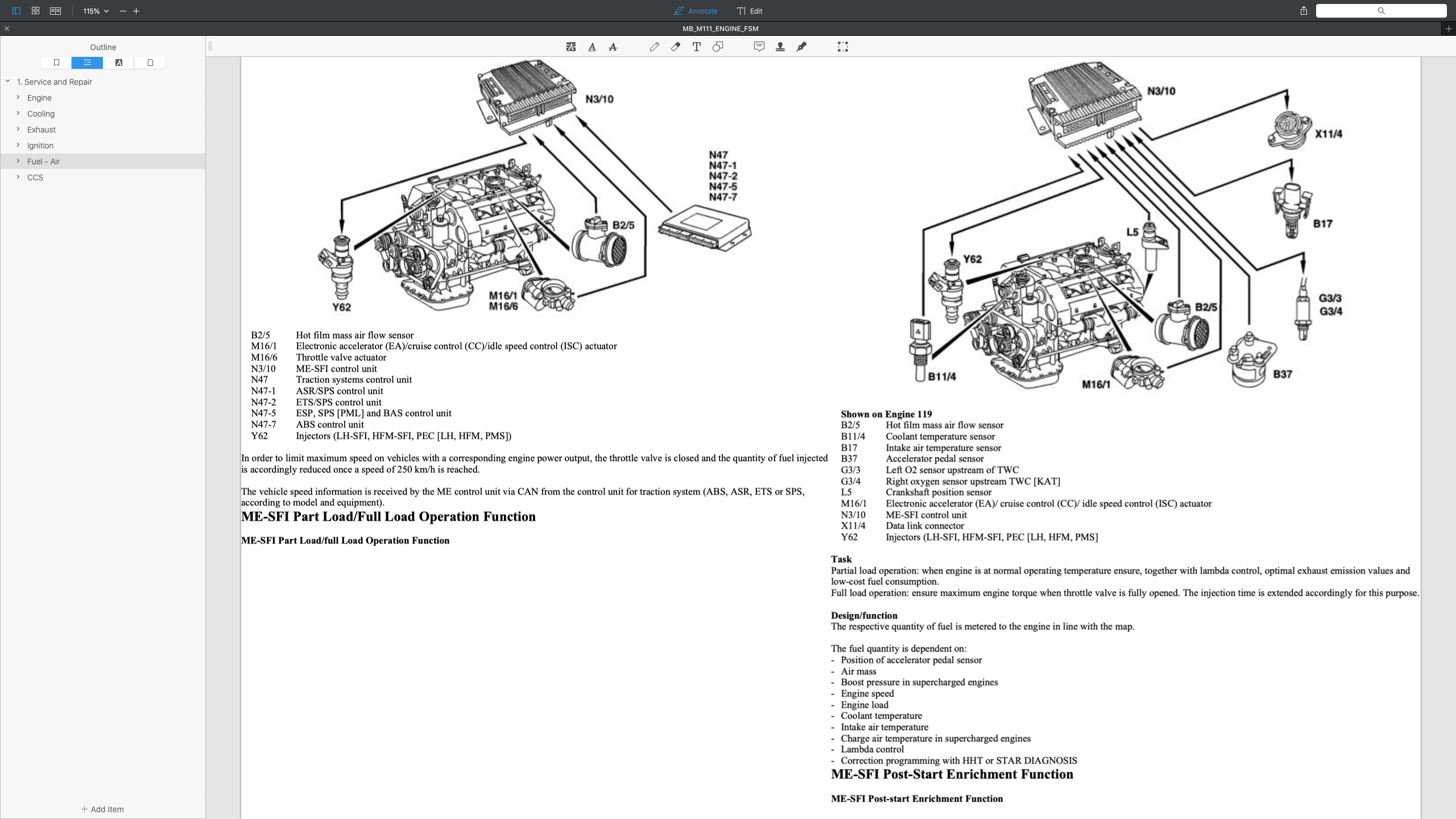Open the Signature pen tool

click(x=801, y=47)
